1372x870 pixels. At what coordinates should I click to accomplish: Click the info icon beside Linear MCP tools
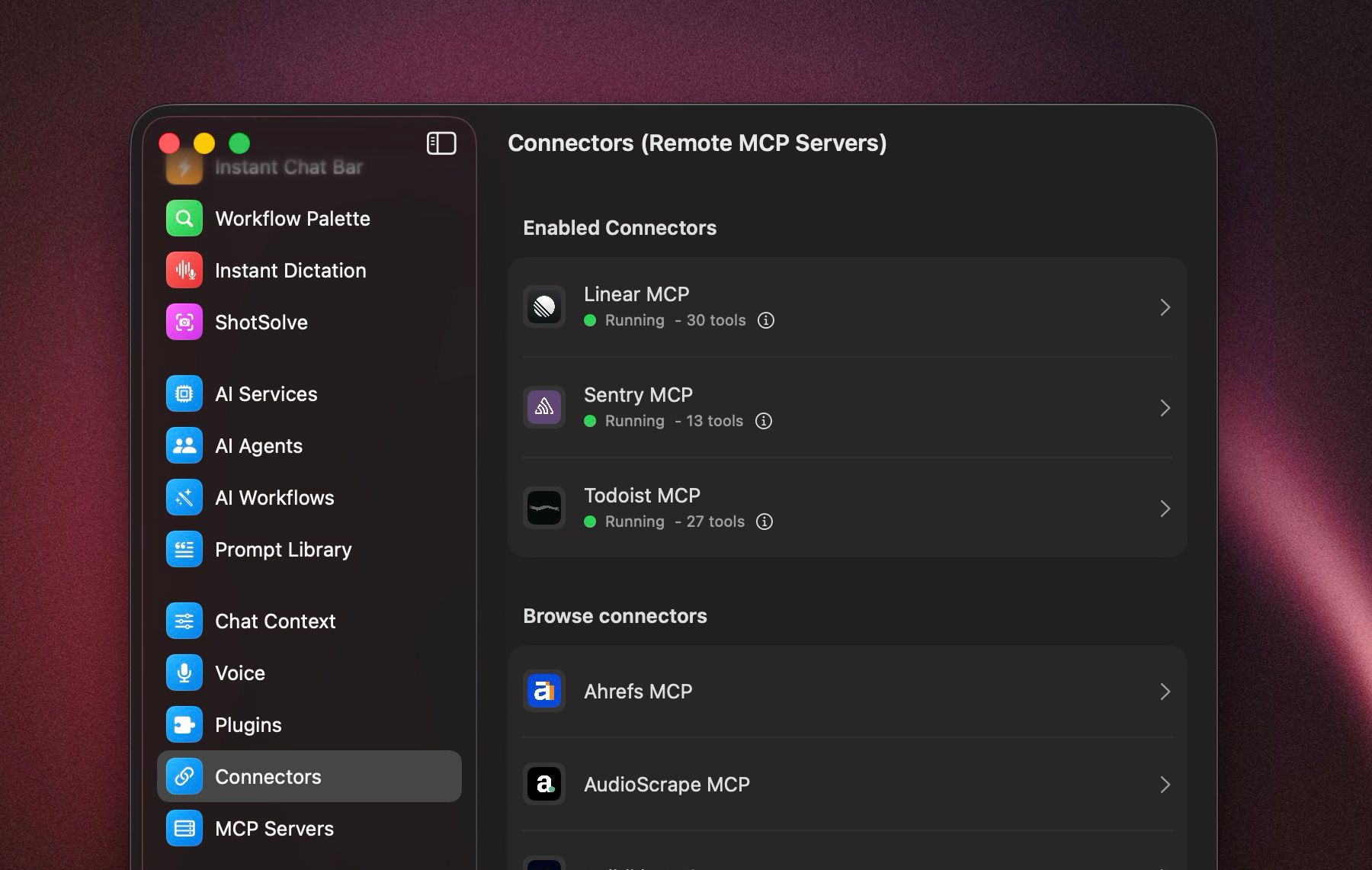(x=766, y=320)
